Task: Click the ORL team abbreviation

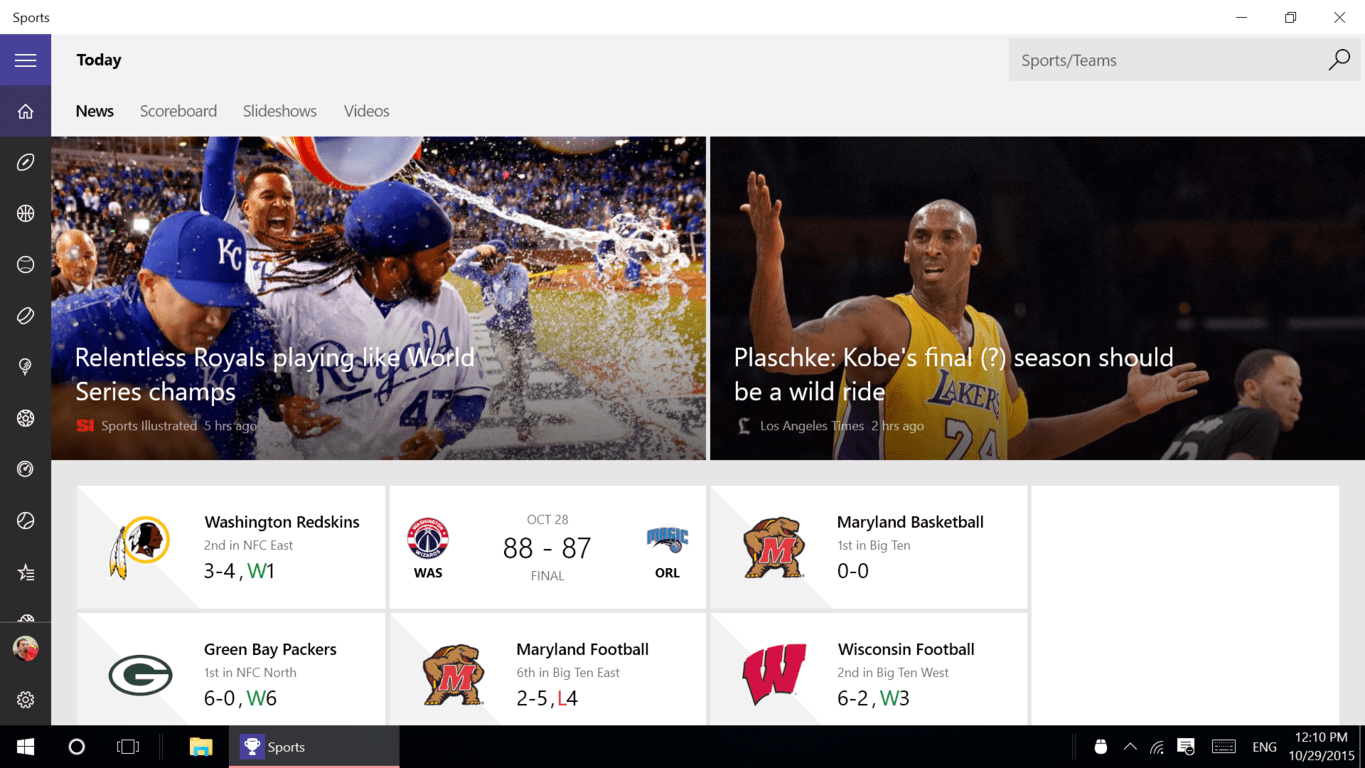Action: pyautogui.click(x=667, y=573)
